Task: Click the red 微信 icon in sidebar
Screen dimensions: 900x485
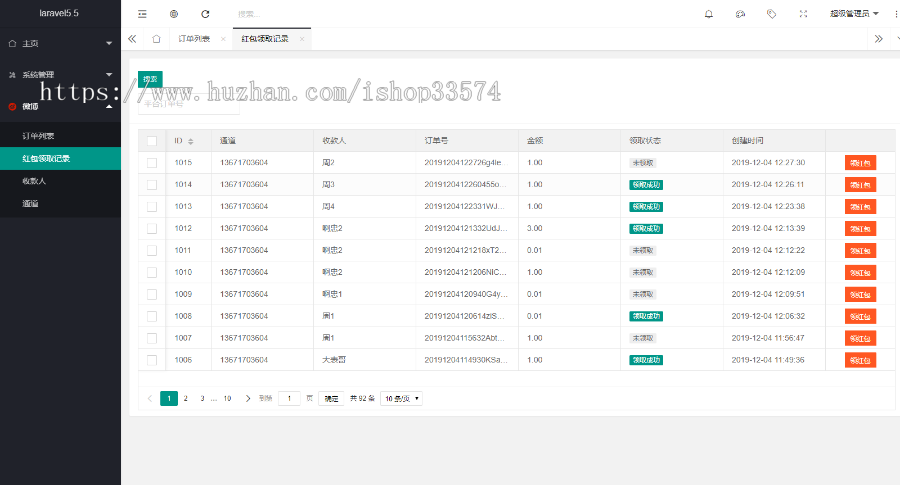Action: [12, 107]
